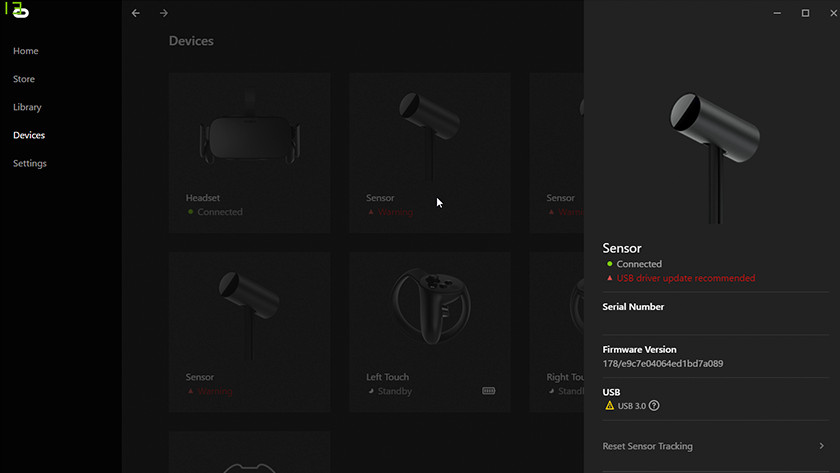
Task: Click the battery icon on Left Touch card
Action: (488, 391)
